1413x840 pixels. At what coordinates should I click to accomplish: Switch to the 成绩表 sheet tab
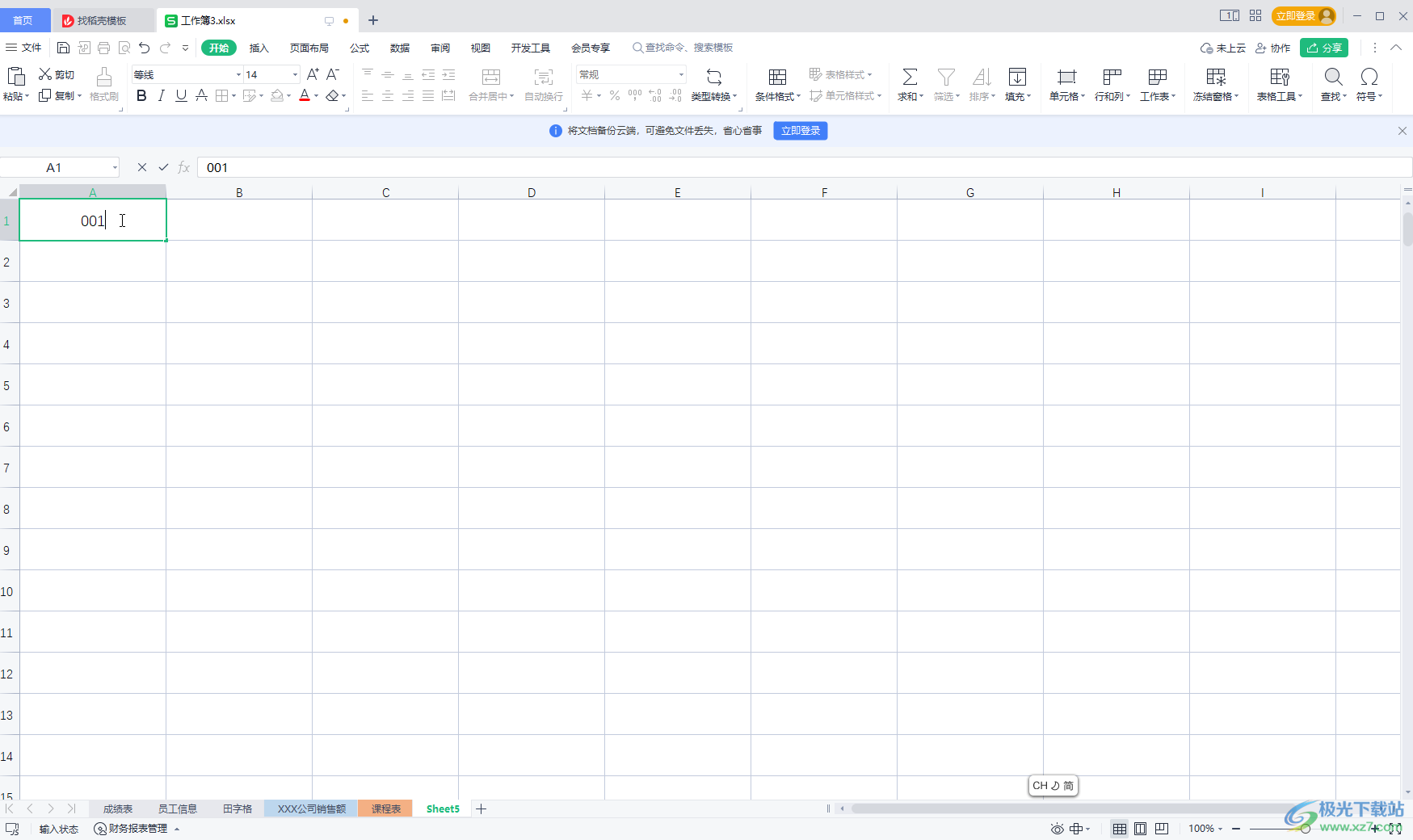click(x=118, y=808)
